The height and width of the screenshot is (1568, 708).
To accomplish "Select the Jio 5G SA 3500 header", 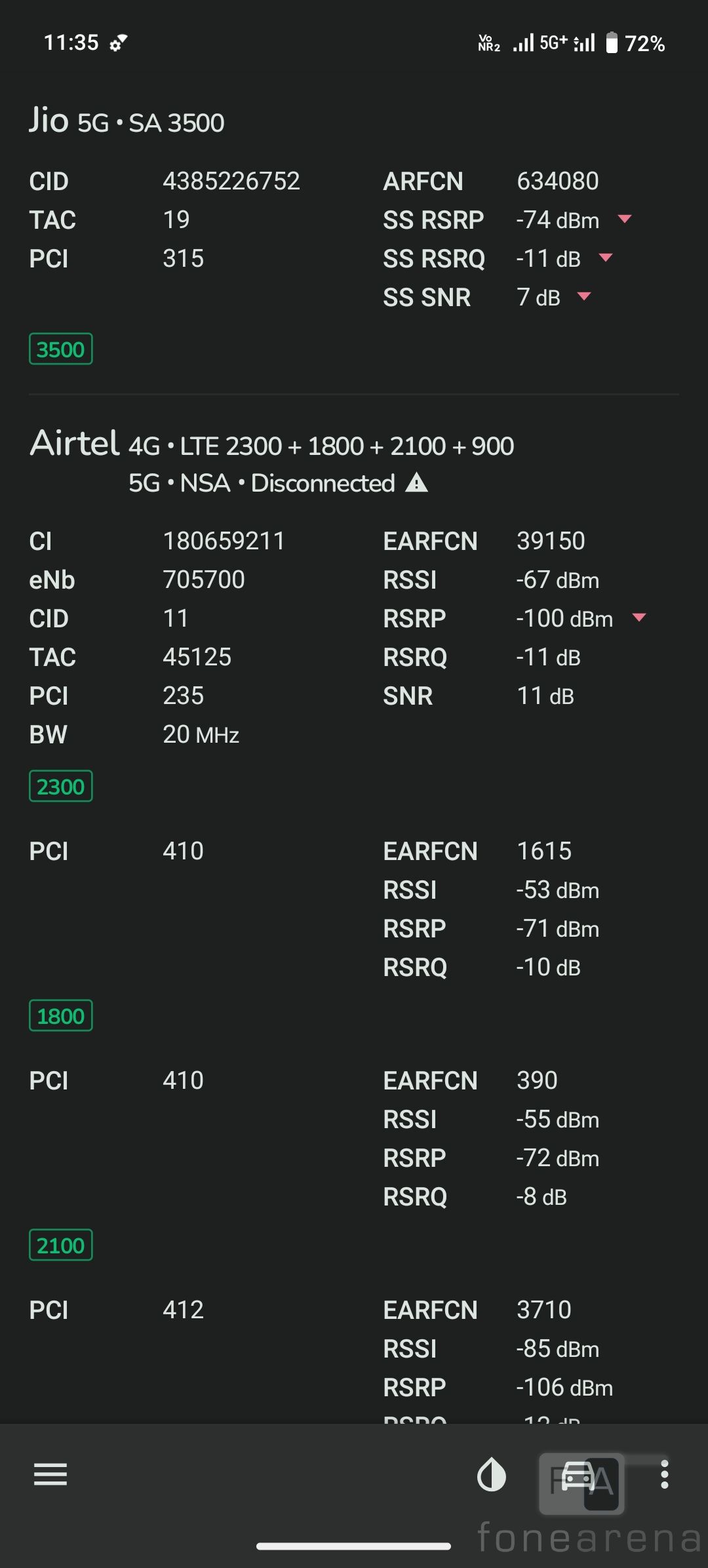I will click(x=127, y=121).
